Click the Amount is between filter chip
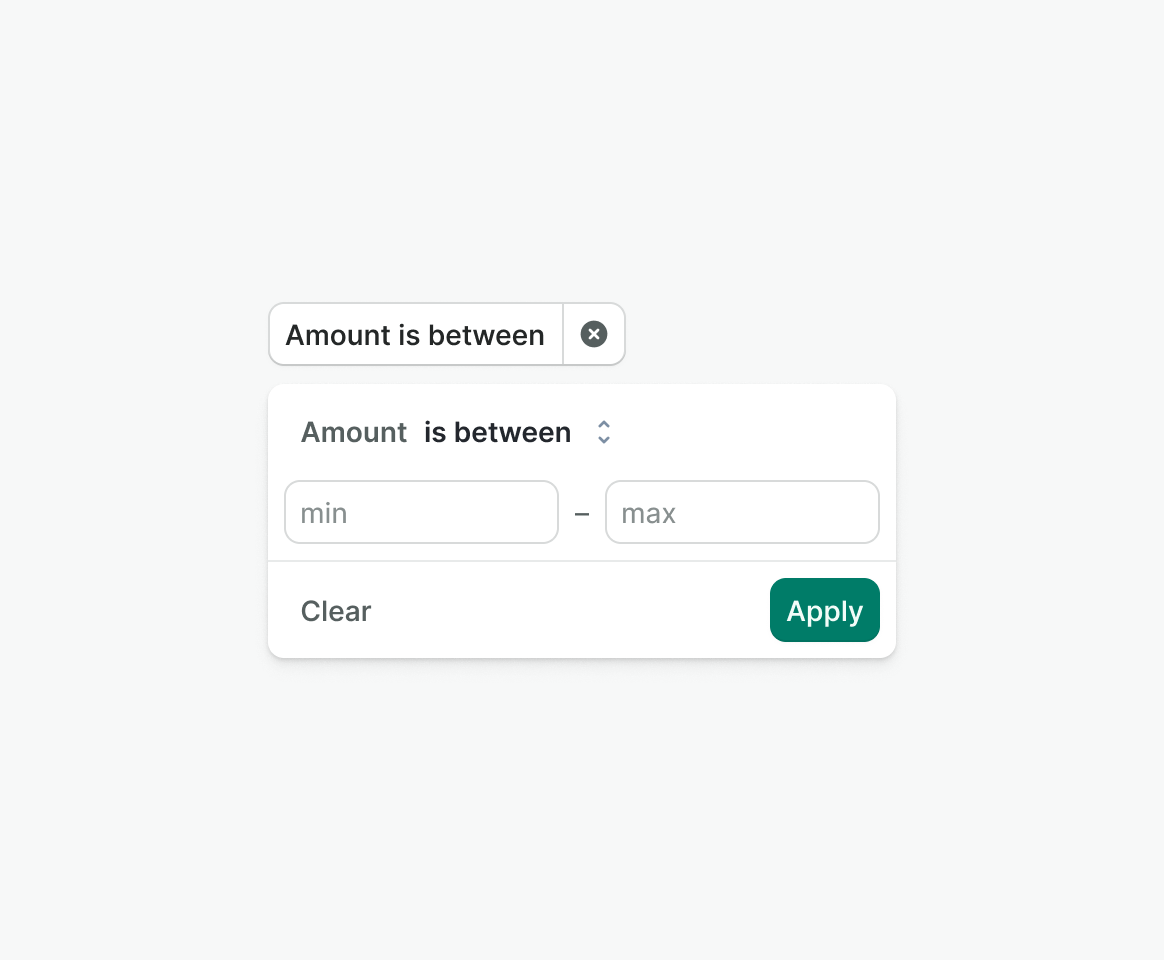The image size is (1164, 960). pyautogui.click(x=416, y=334)
